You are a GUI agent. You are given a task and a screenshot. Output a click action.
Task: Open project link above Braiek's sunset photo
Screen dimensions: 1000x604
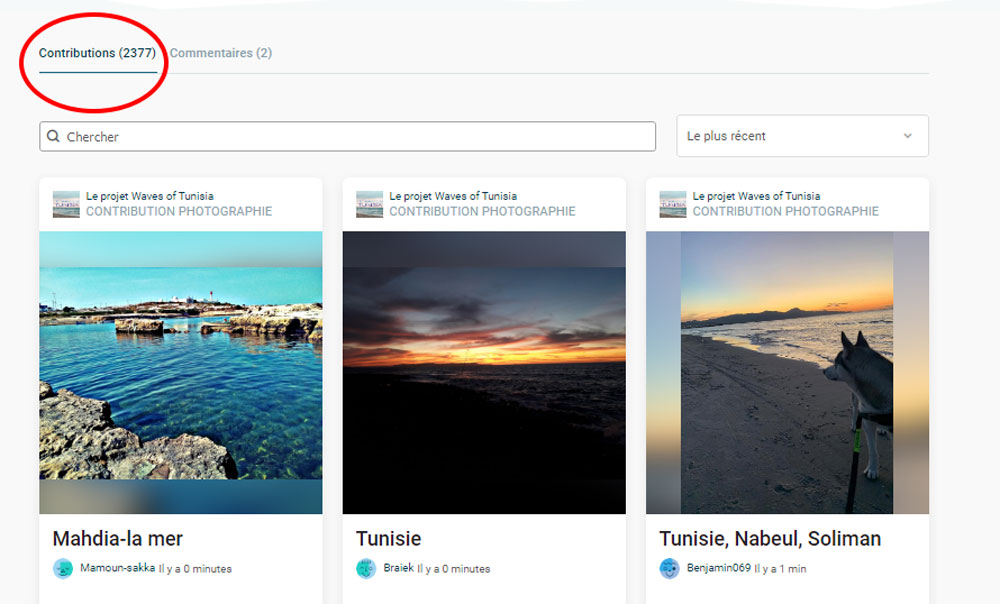coord(453,196)
